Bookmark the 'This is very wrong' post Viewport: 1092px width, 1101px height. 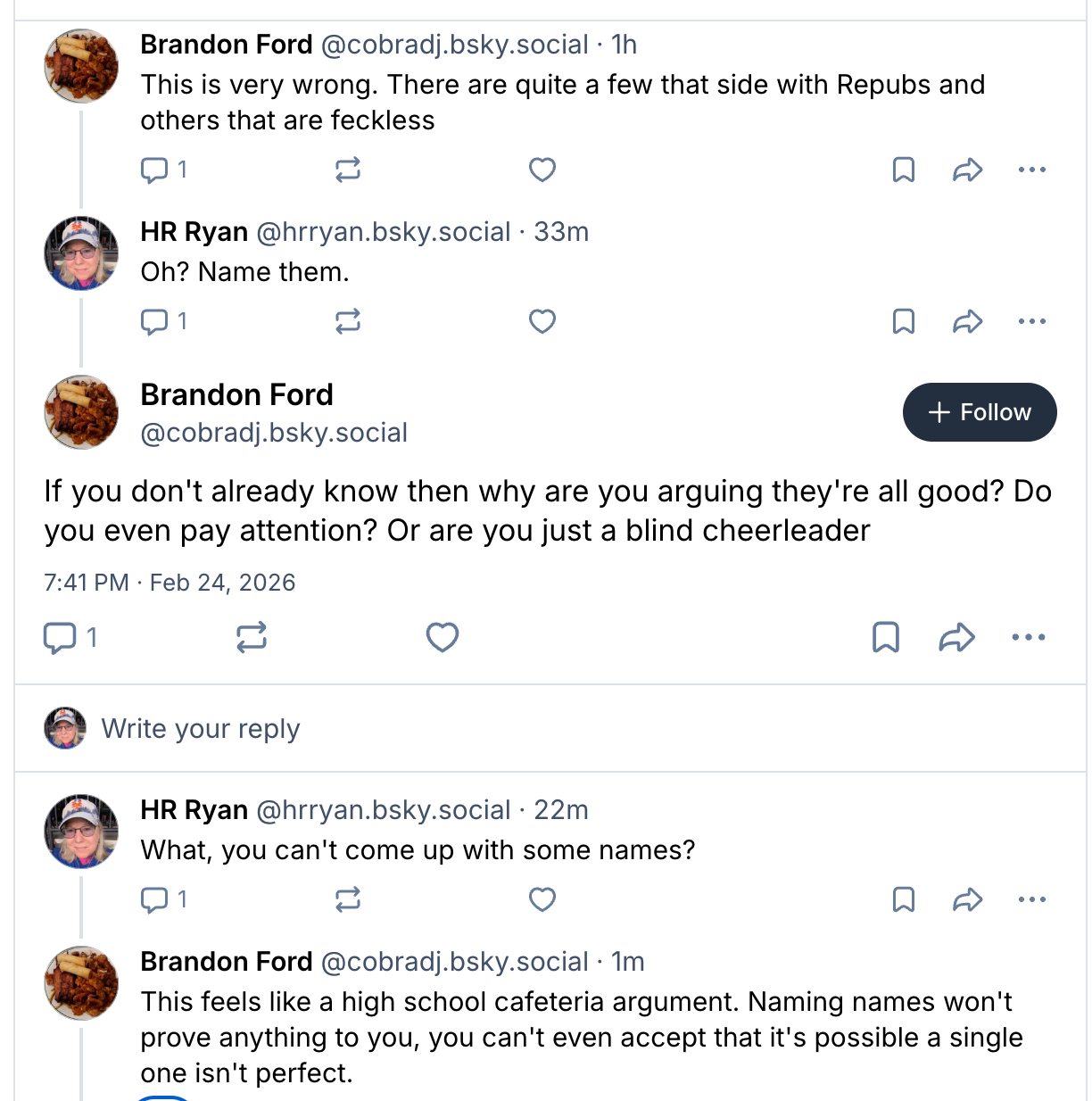click(904, 170)
